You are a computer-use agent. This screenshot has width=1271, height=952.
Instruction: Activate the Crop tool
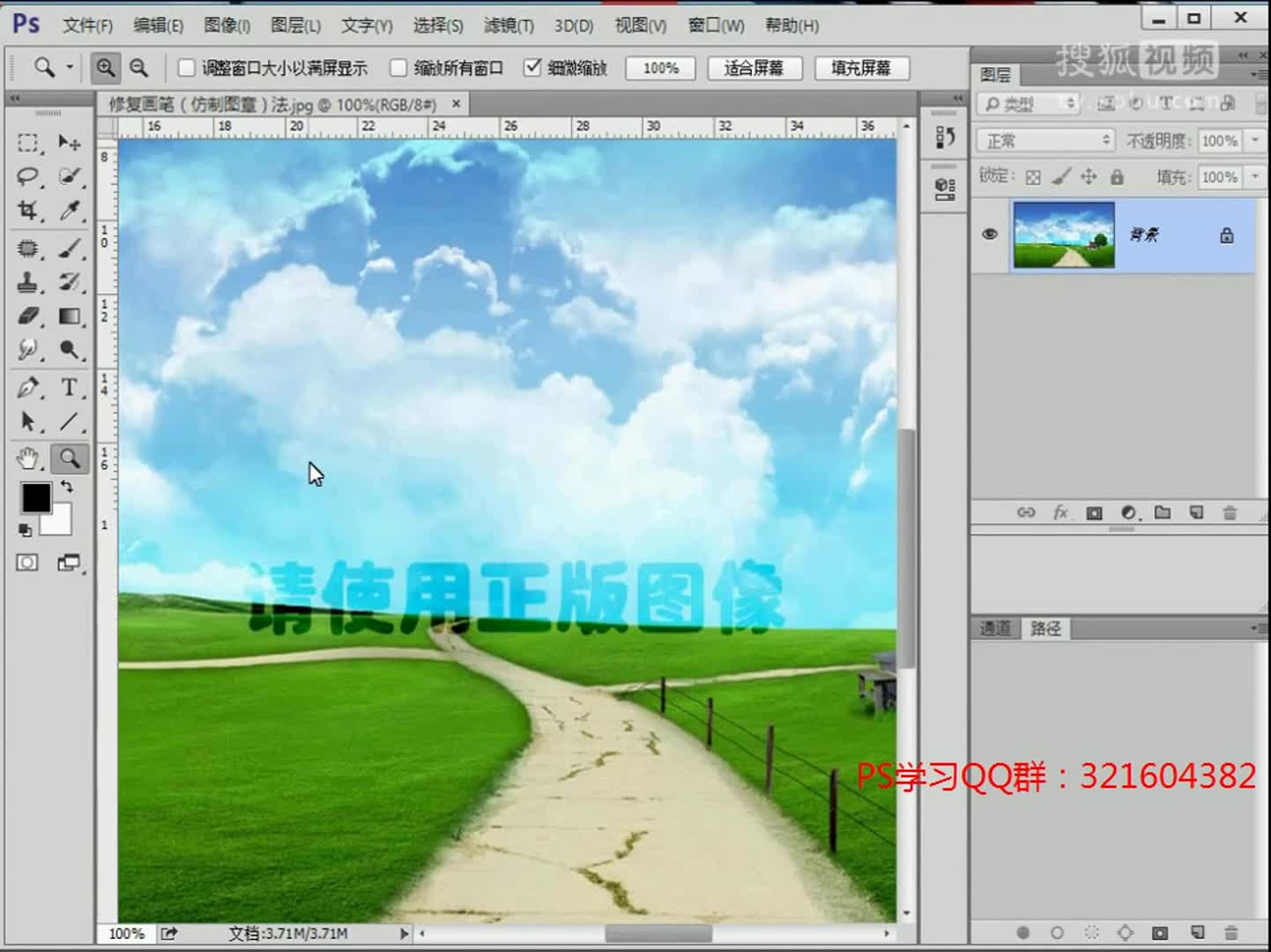pos(27,212)
